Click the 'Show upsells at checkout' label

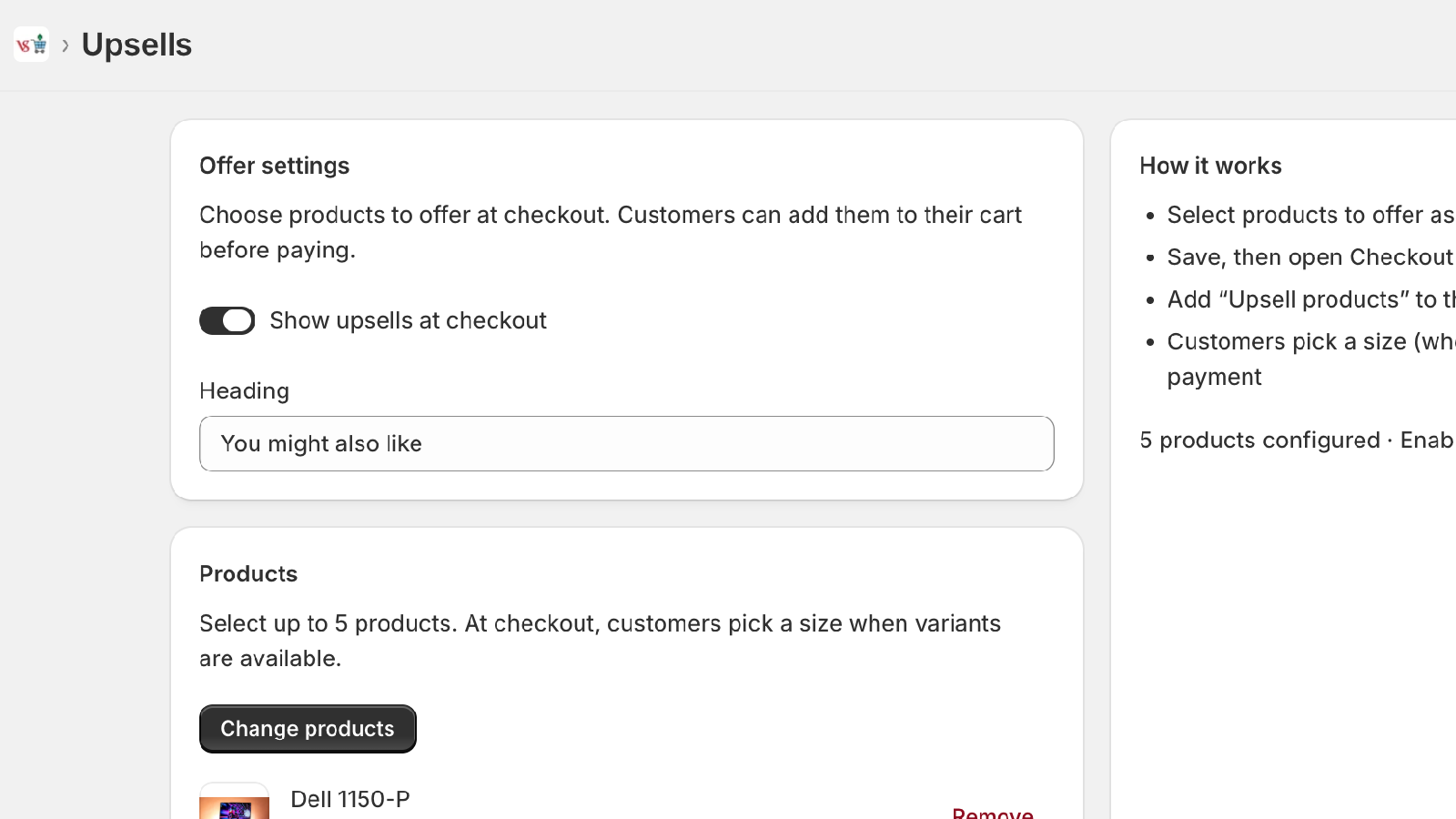point(408,320)
